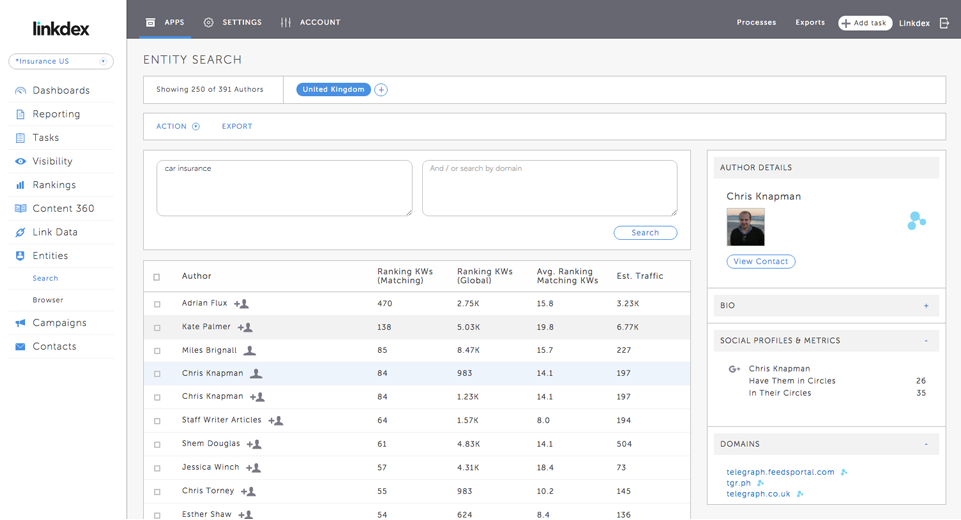The height and width of the screenshot is (520, 961).
Task: Open the ACTION dropdown menu
Action: click(178, 126)
